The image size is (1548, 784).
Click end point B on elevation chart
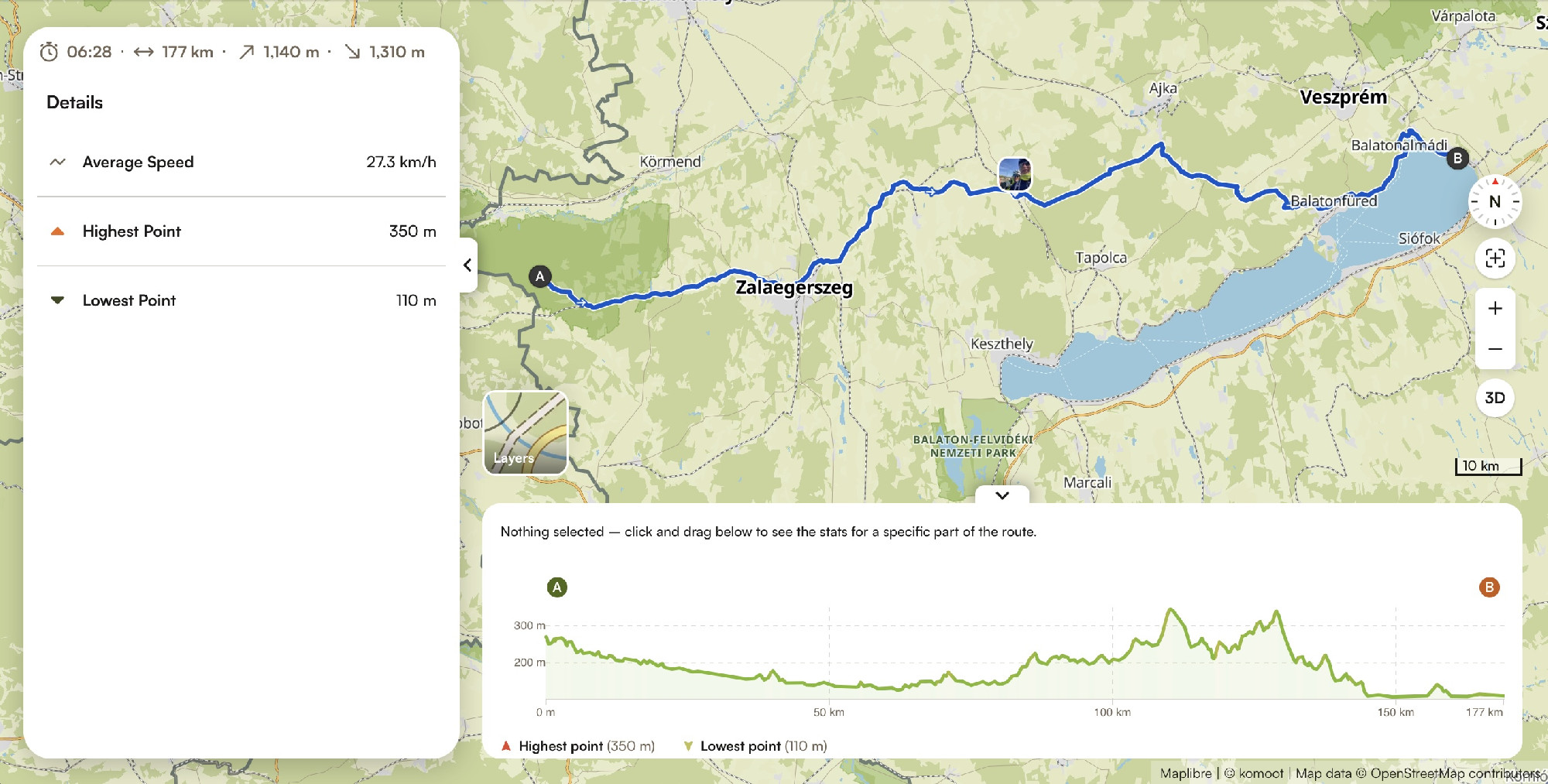pos(1488,587)
